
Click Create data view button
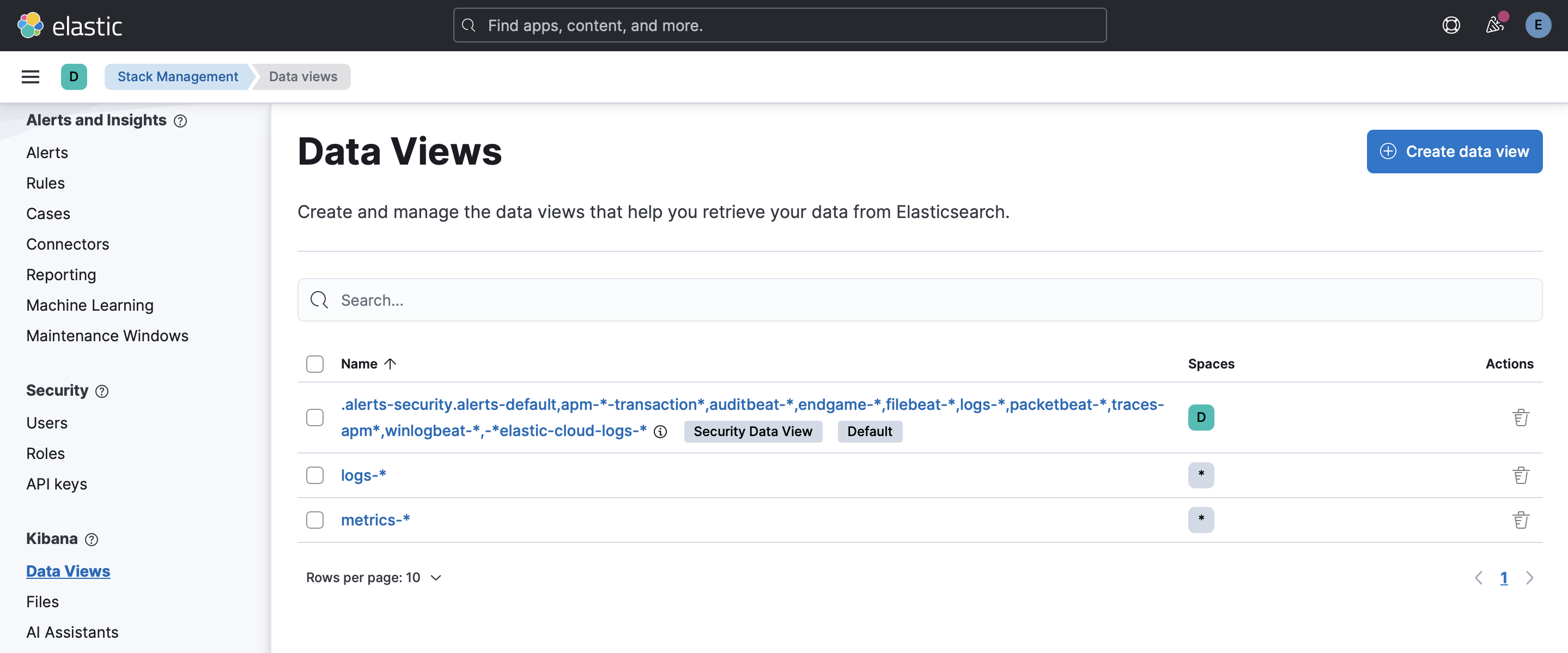click(1454, 151)
